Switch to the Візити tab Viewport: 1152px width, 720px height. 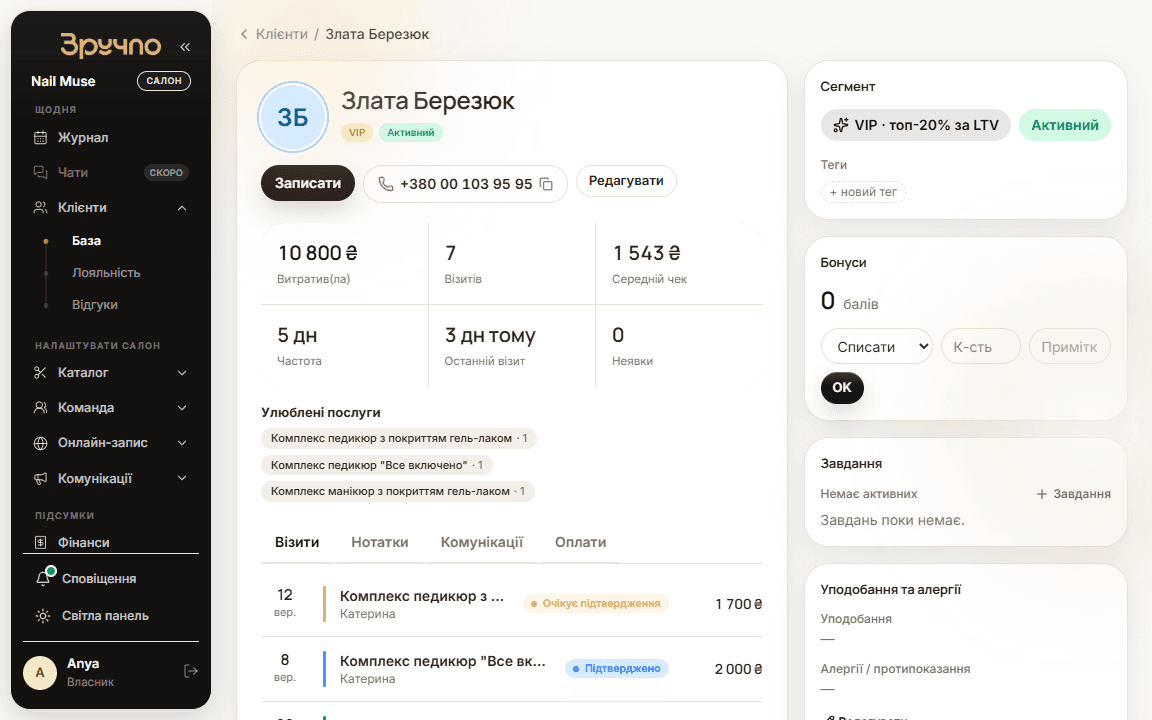(297, 542)
